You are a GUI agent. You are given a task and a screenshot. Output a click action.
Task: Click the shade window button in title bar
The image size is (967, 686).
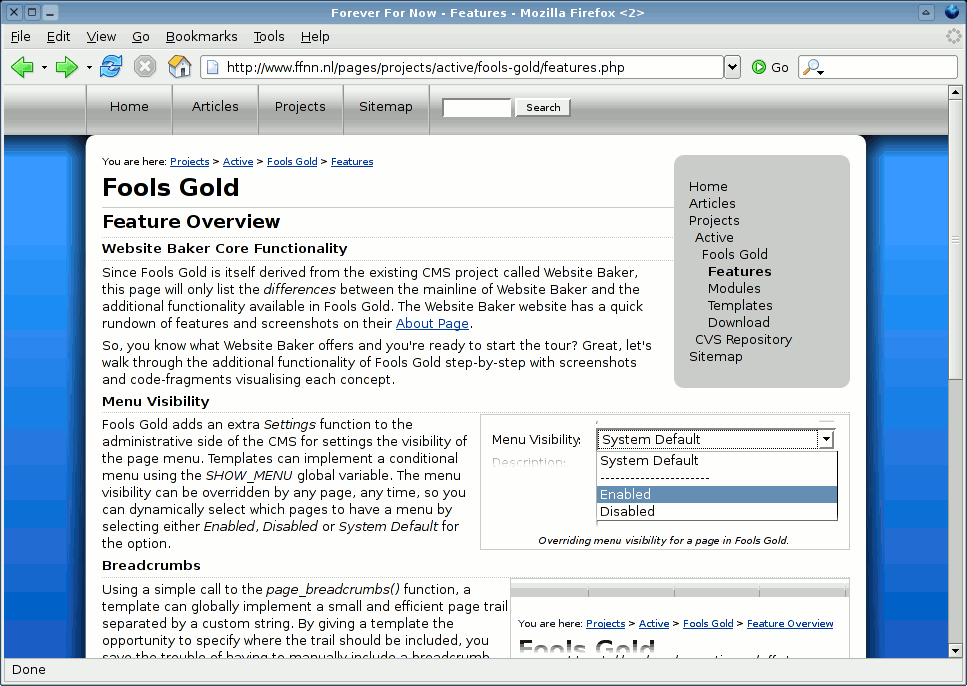click(926, 12)
